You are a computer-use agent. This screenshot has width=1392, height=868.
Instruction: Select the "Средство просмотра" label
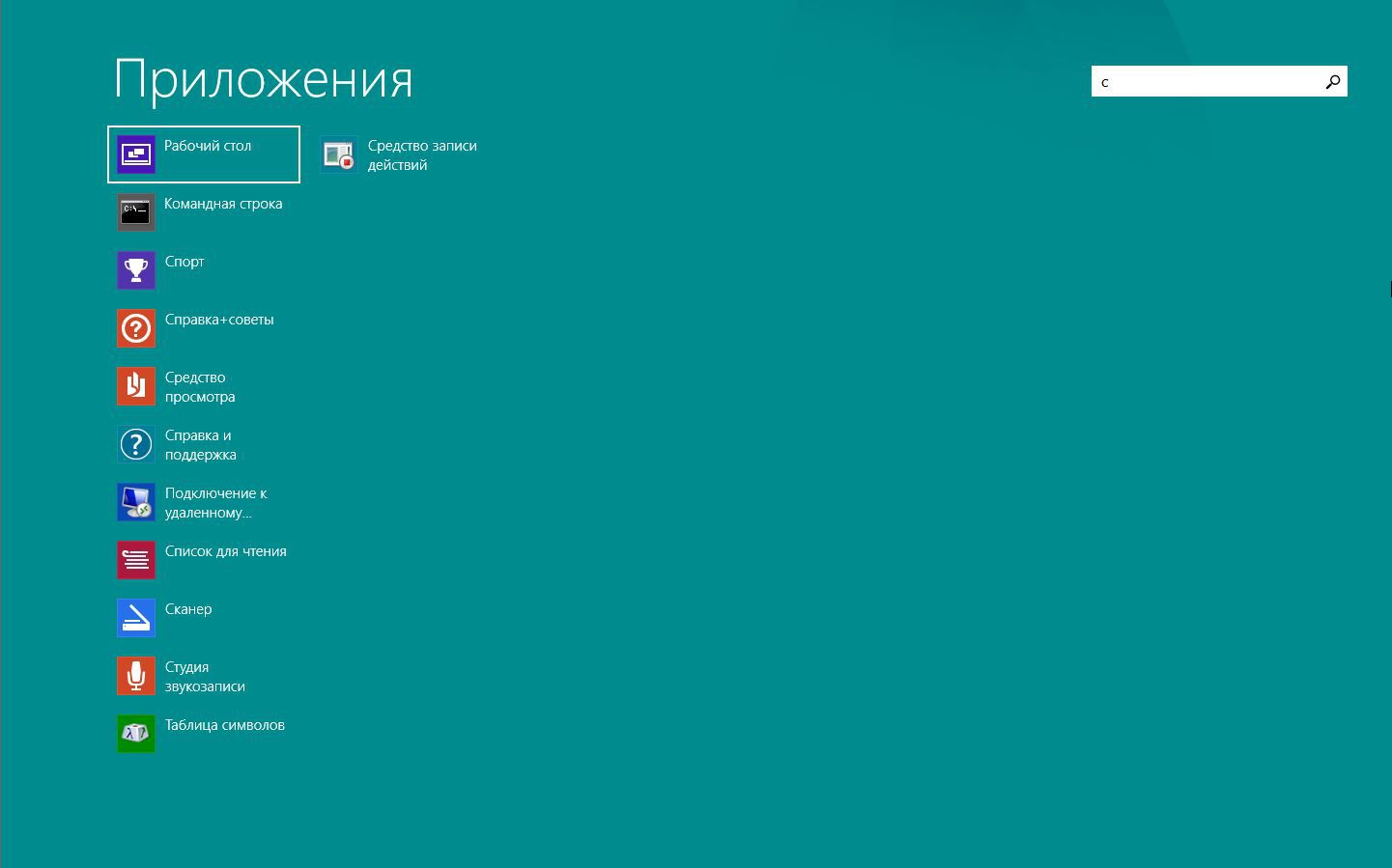(x=200, y=387)
